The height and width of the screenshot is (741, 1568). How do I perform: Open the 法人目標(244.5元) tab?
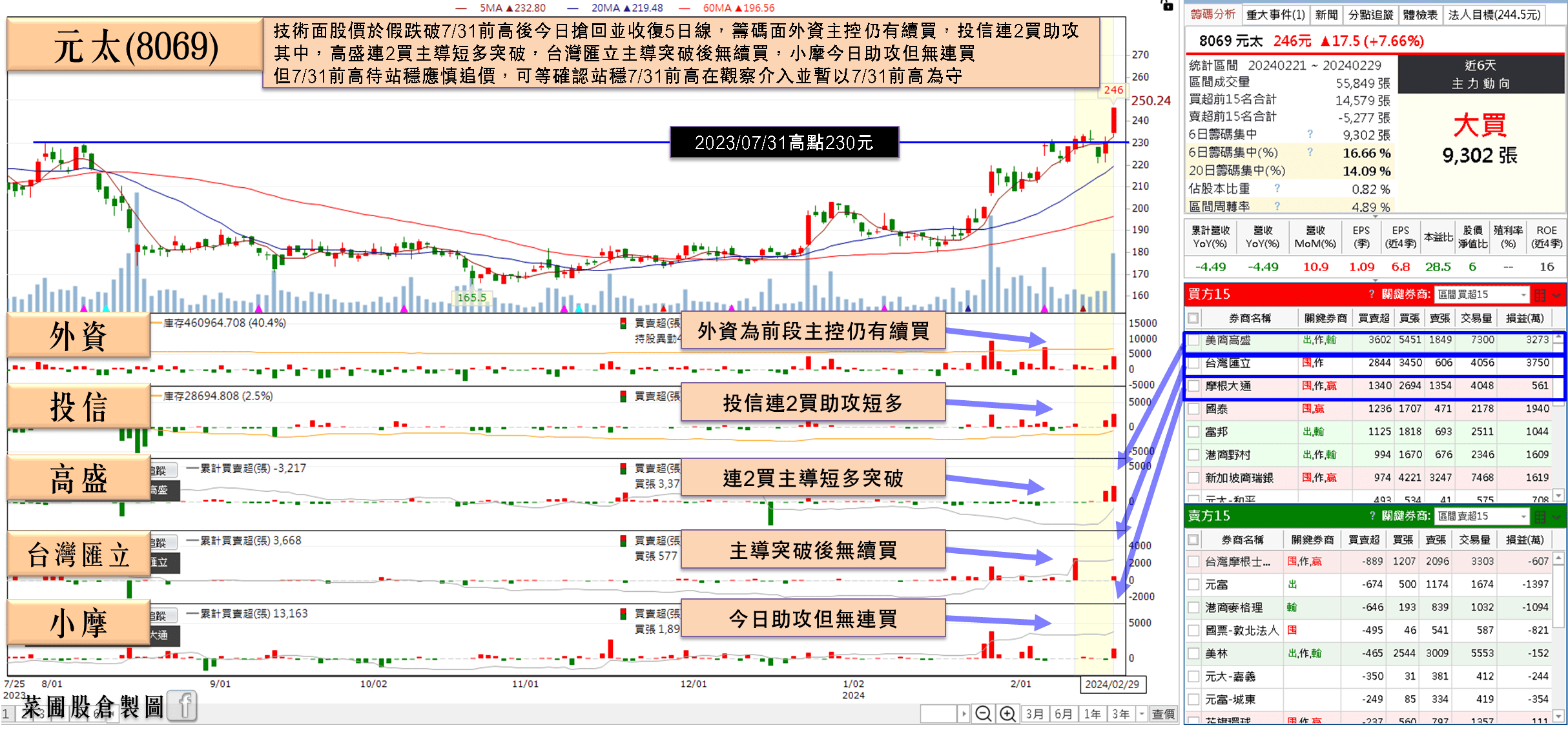[1494, 15]
